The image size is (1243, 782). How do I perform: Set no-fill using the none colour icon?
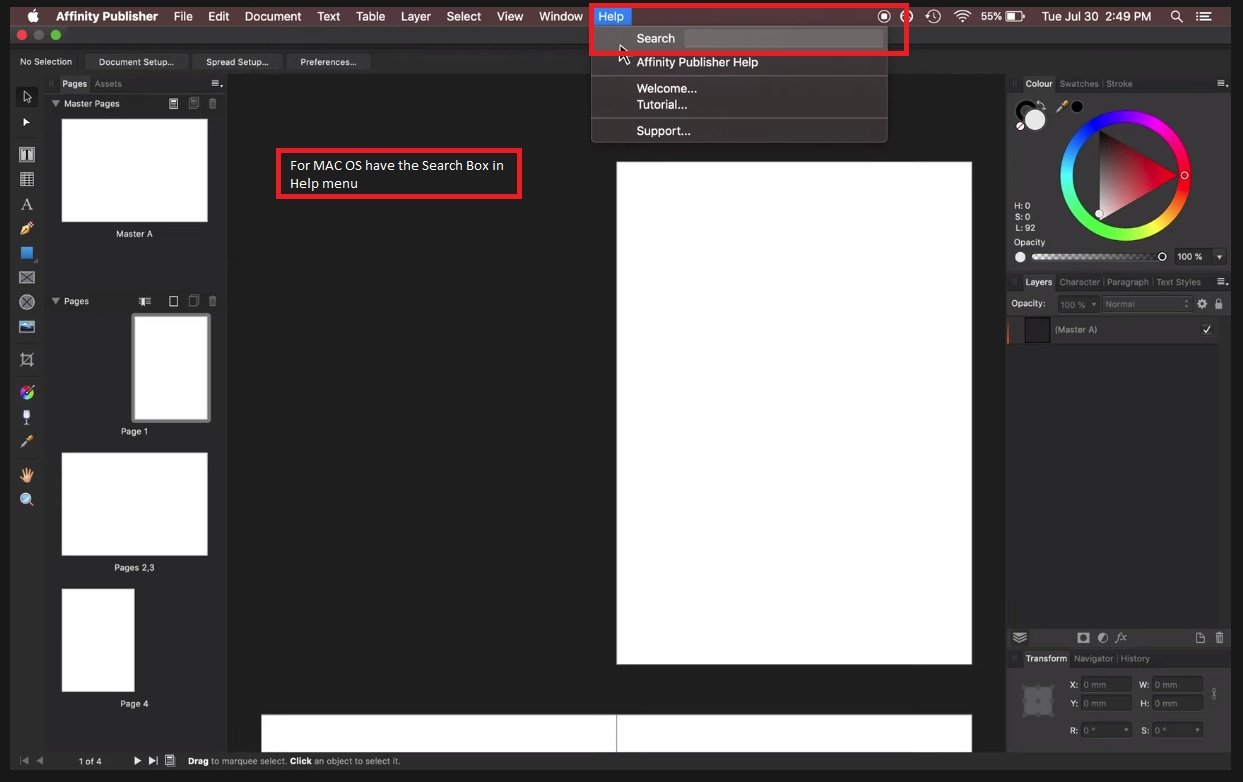[1020, 126]
